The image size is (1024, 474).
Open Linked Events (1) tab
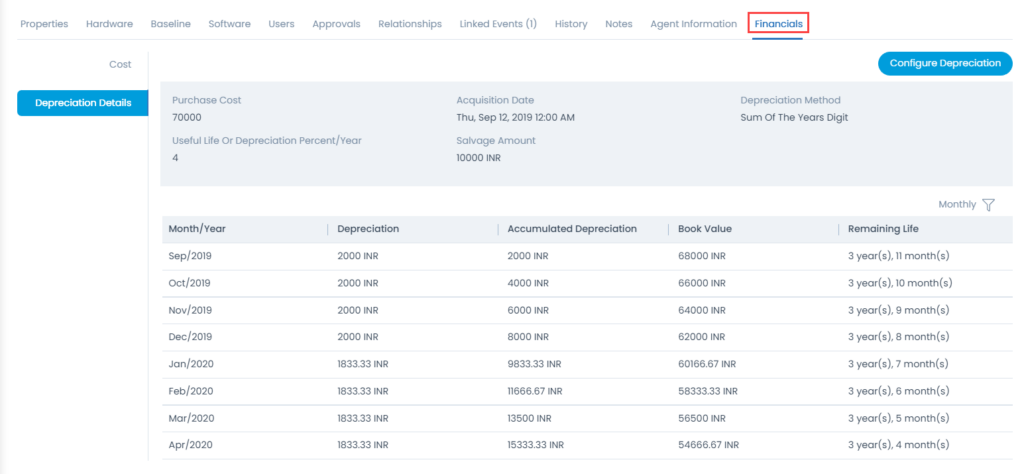click(498, 24)
